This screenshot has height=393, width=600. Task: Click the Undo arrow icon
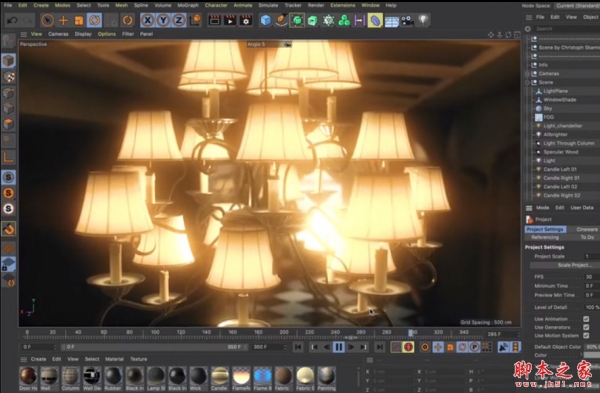(12, 20)
